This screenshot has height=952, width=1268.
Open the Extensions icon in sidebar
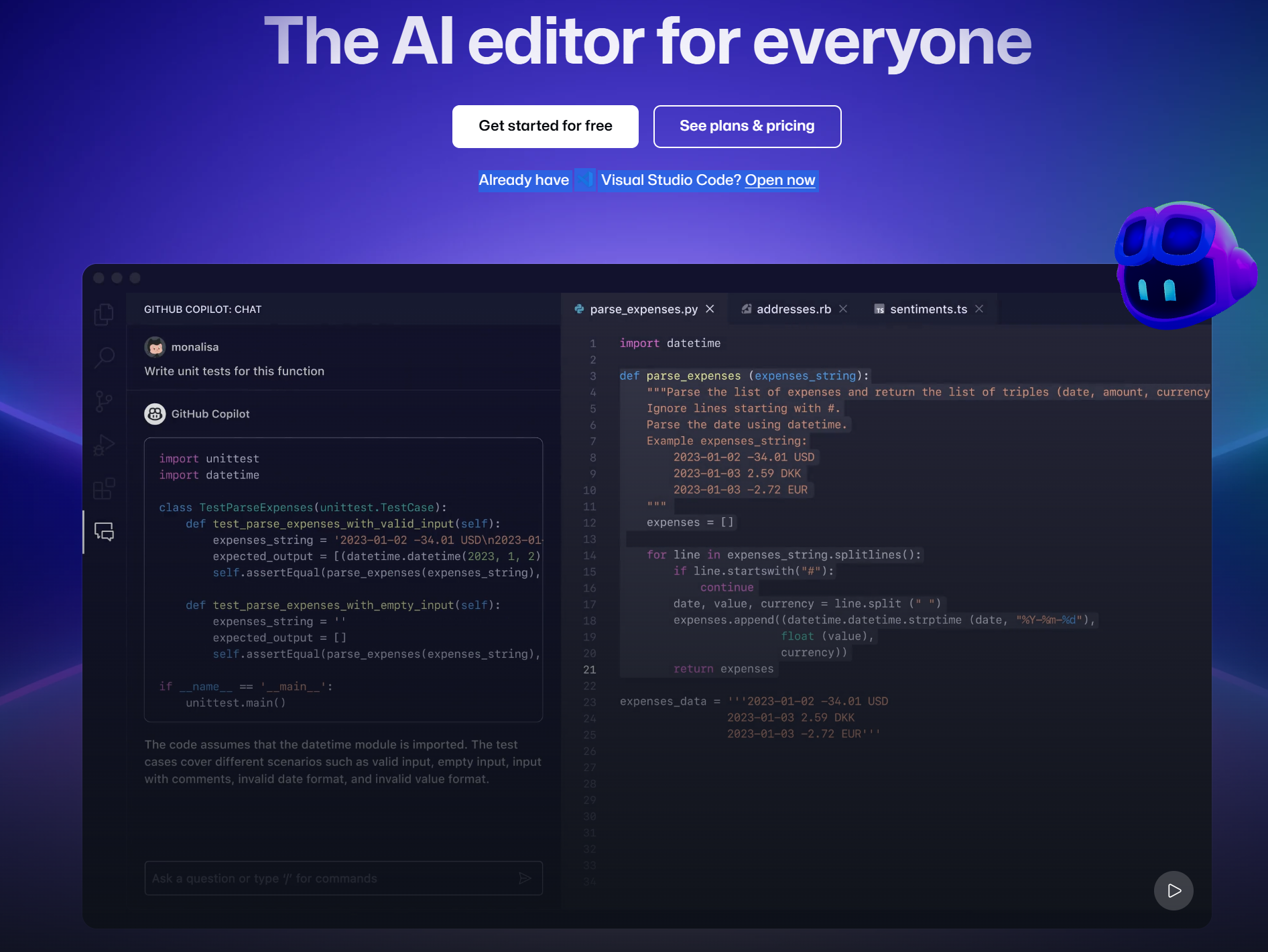coord(104,488)
